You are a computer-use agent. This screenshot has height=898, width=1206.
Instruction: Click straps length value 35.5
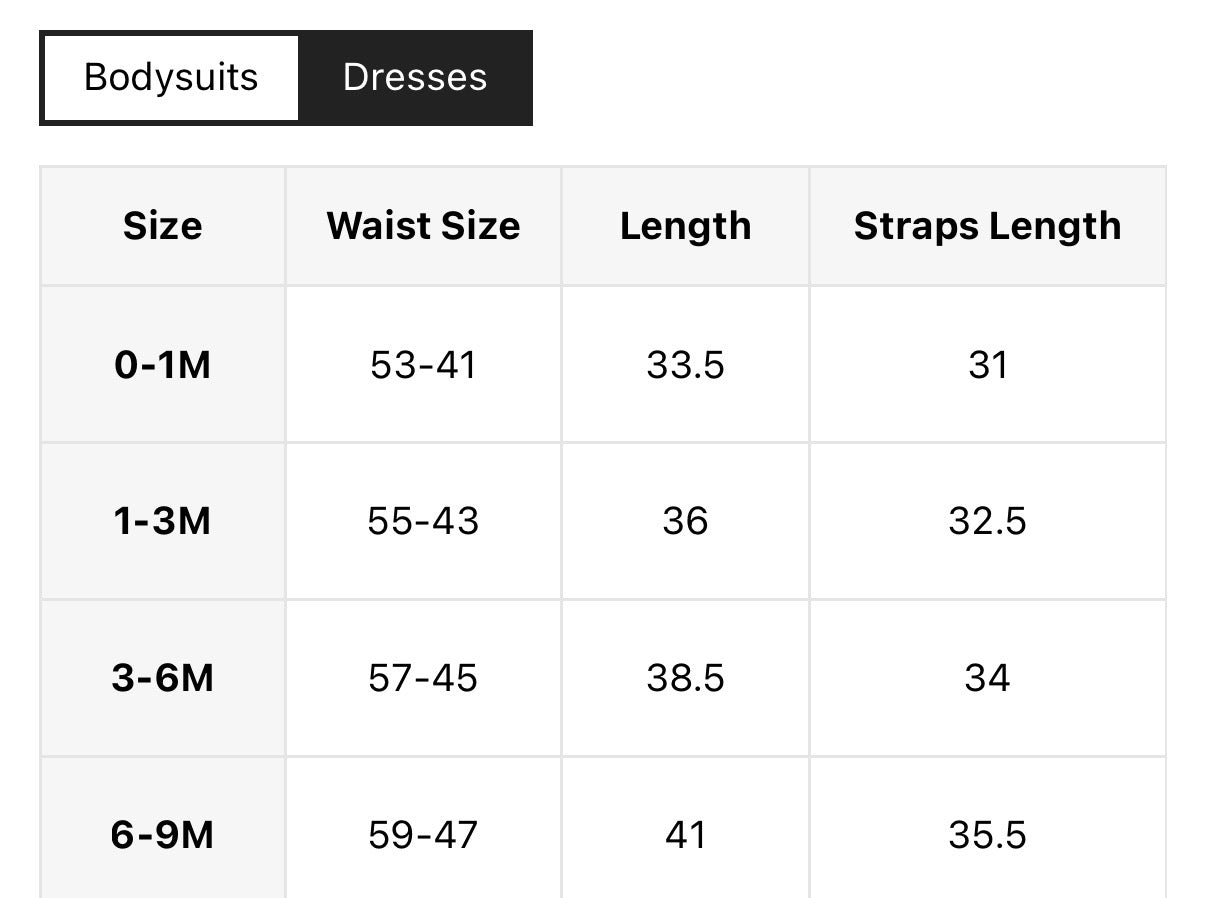click(x=987, y=835)
